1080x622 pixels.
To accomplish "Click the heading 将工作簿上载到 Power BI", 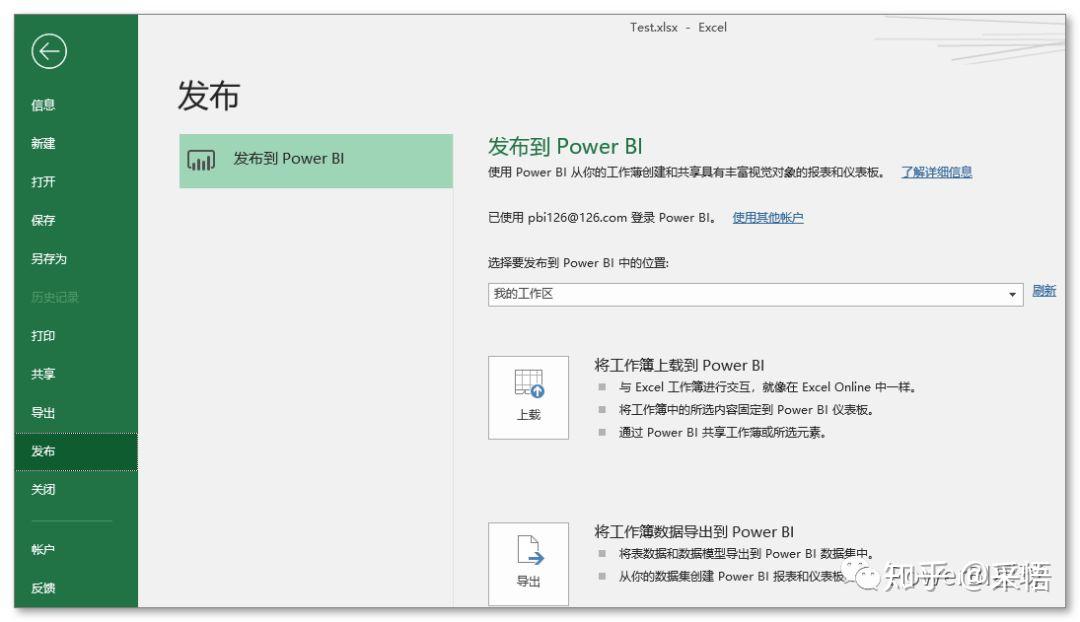I will tap(679, 365).
